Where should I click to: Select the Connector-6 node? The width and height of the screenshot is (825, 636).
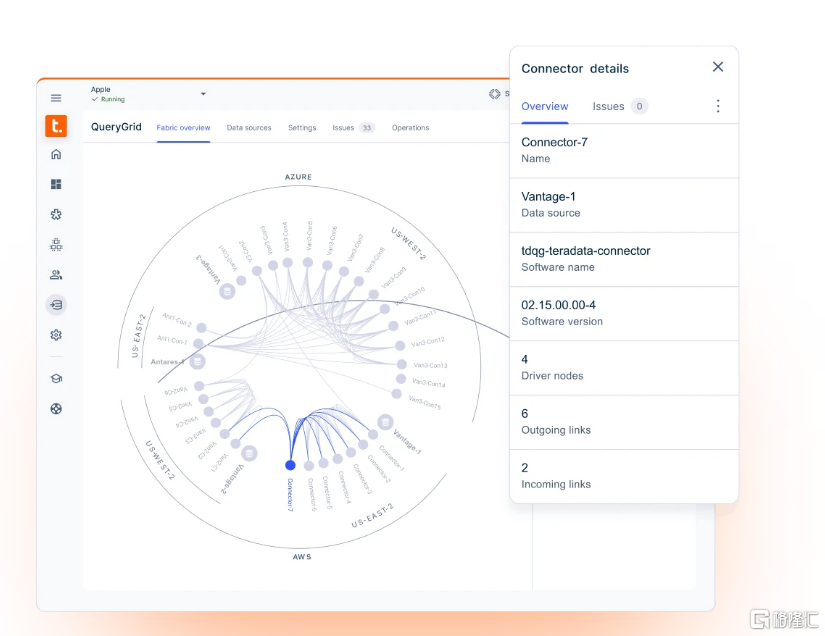(309, 466)
